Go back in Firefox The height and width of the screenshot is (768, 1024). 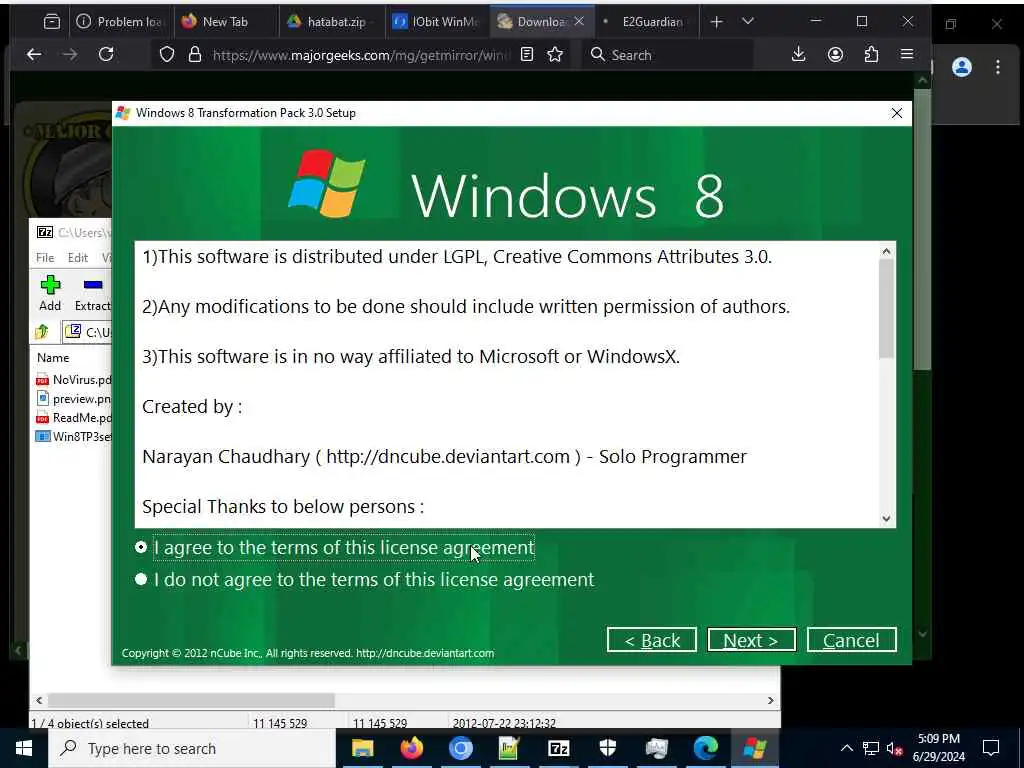pyautogui.click(x=34, y=55)
